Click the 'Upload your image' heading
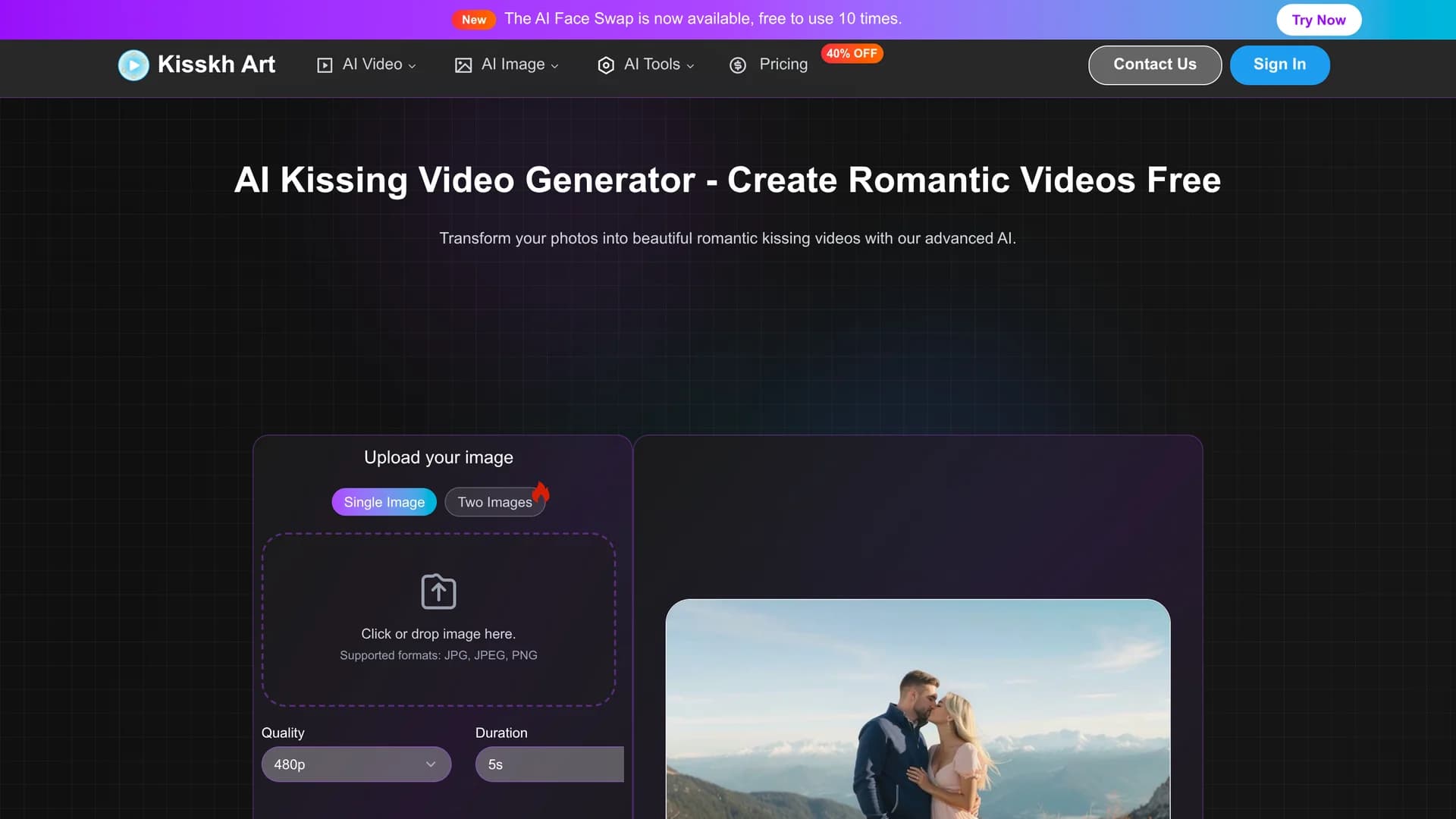This screenshot has height=819, width=1456. pos(438,457)
